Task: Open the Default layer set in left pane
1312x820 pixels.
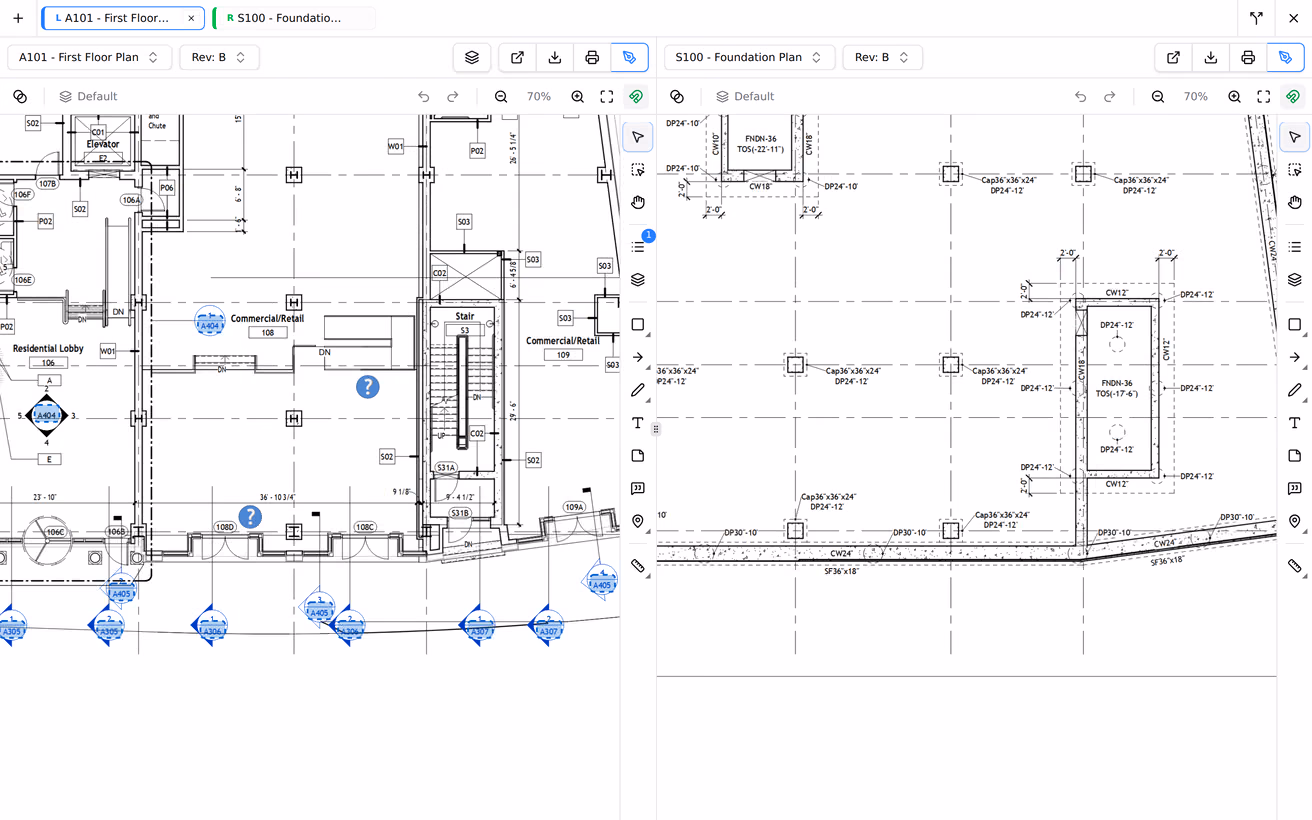Action: pos(88,96)
